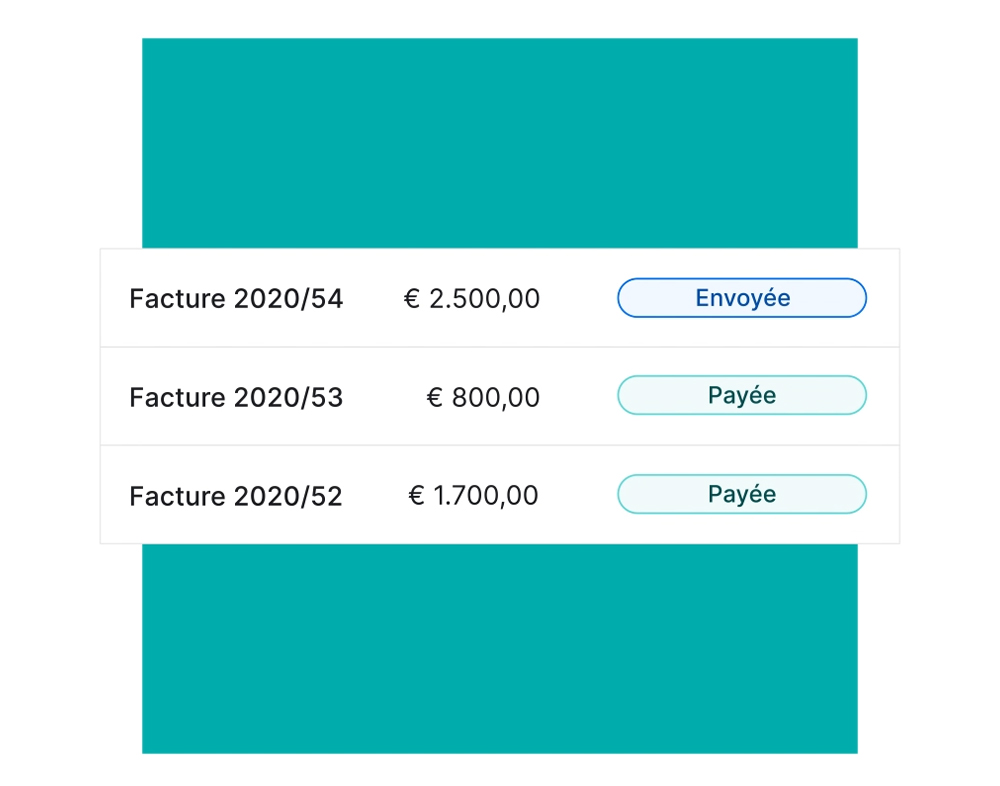
Task: Click the blank gap between € 800,00 and Payée
Action: tap(578, 398)
